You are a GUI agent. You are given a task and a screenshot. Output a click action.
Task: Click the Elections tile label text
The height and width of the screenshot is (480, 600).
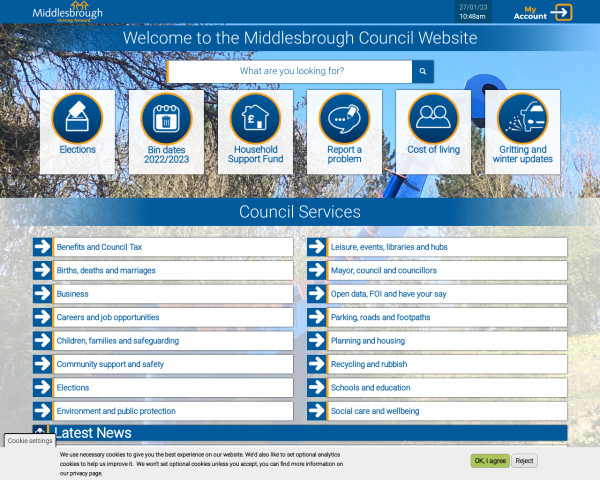pos(77,150)
